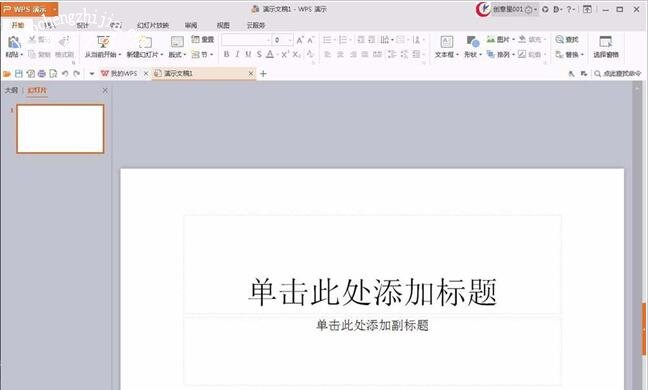The height and width of the screenshot is (390, 648).
Task: Click the Print icon in quick toolbar
Action: (42, 74)
